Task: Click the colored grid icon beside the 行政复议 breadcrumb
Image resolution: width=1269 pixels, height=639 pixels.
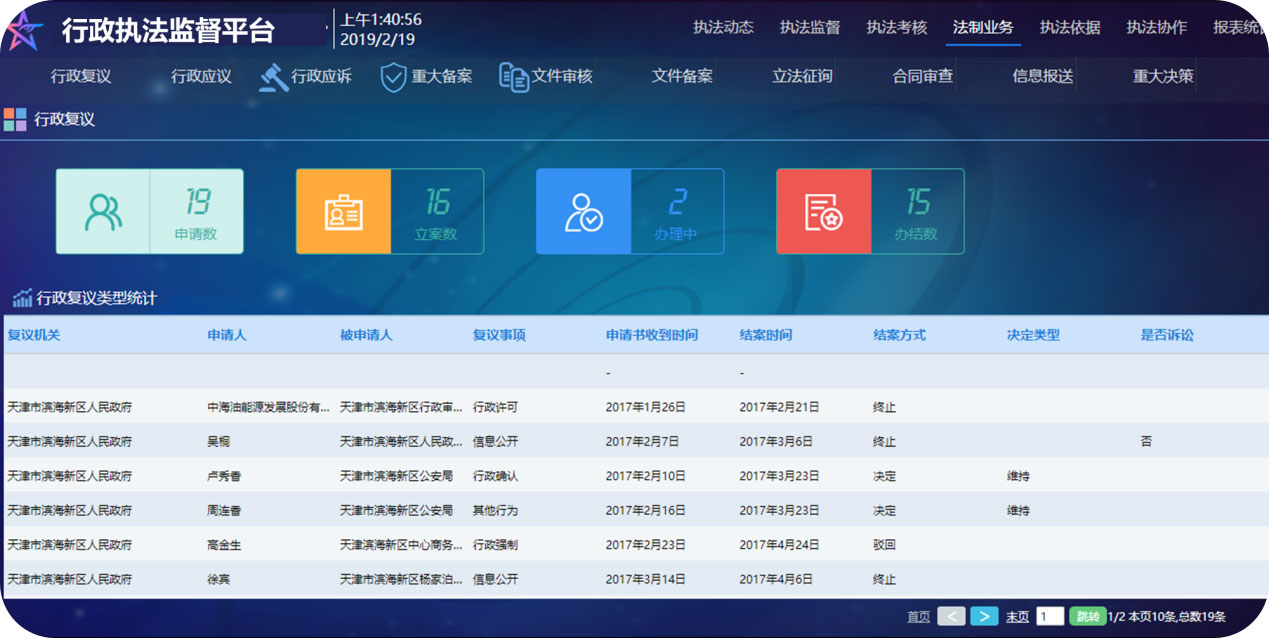Action: [x=14, y=120]
